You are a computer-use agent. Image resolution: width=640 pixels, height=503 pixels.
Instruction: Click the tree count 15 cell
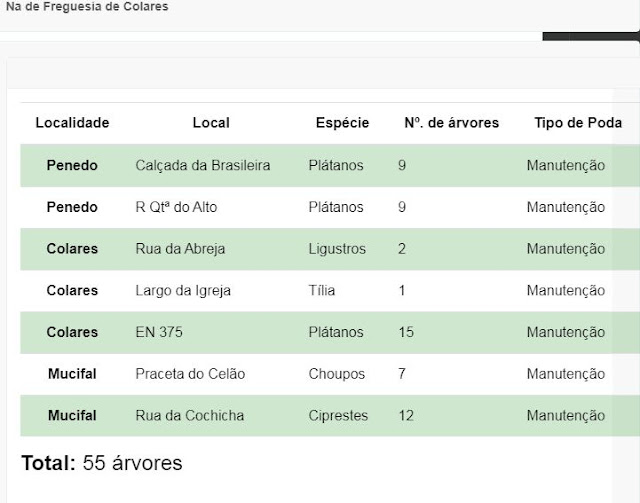point(406,332)
